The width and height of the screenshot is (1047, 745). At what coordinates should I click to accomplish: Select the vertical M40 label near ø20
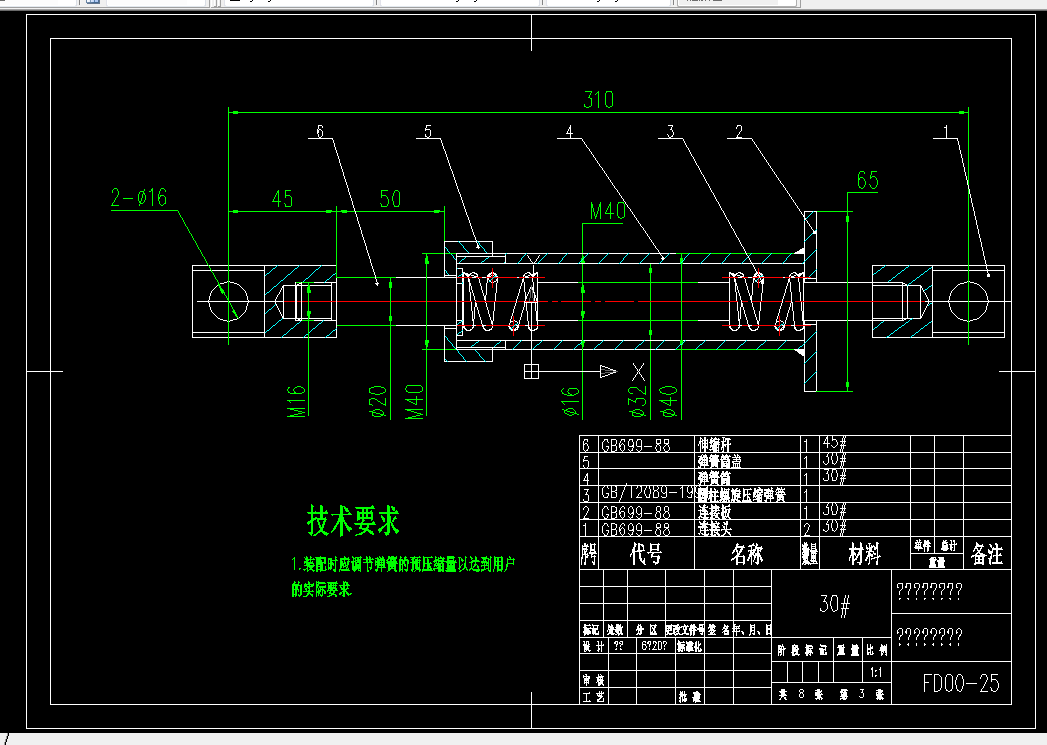coord(415,401)
